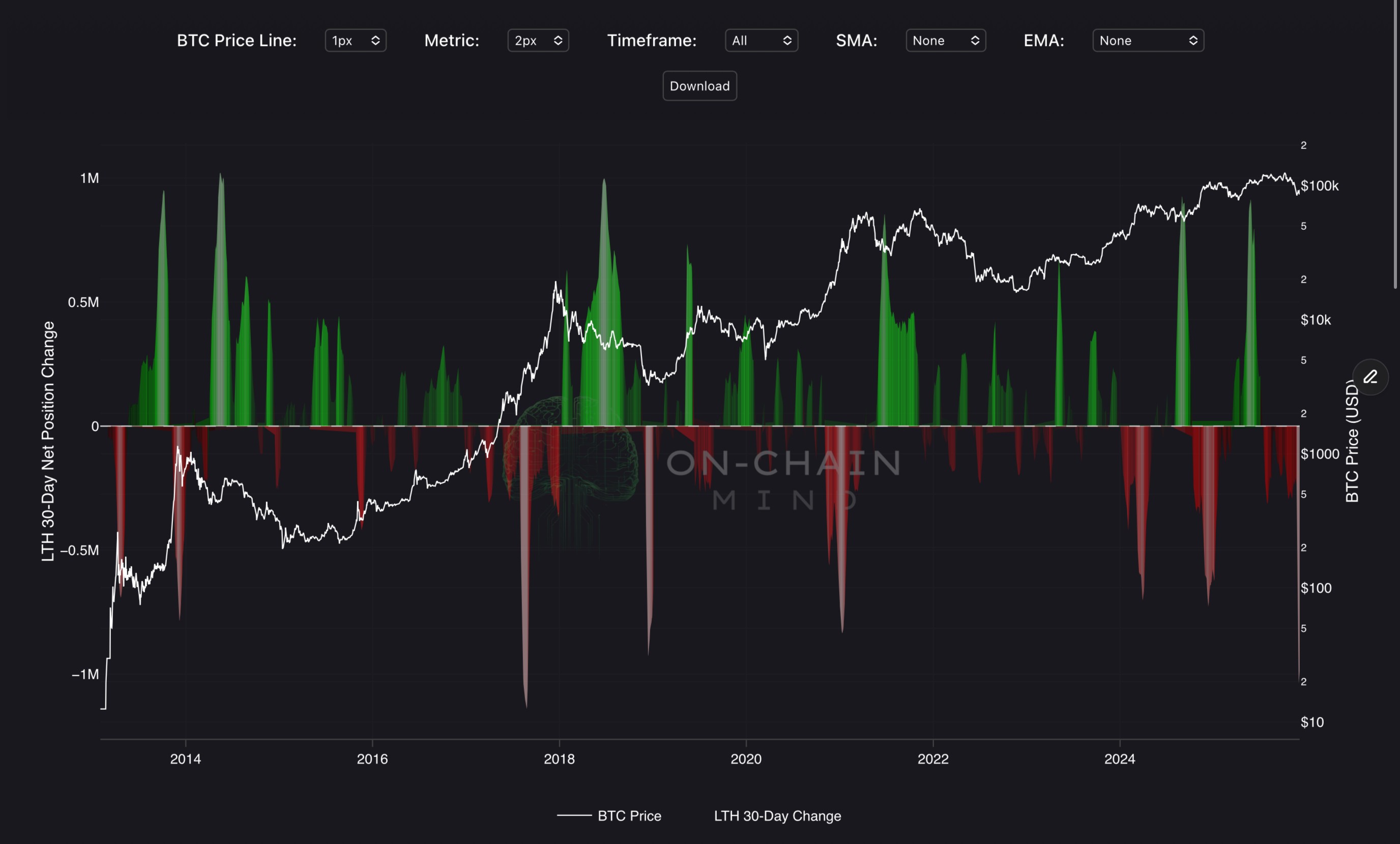This screenshot has width=1400, height=844.
Task: Toggle BTC Price legend entry
Action: (x=629, y=816)
